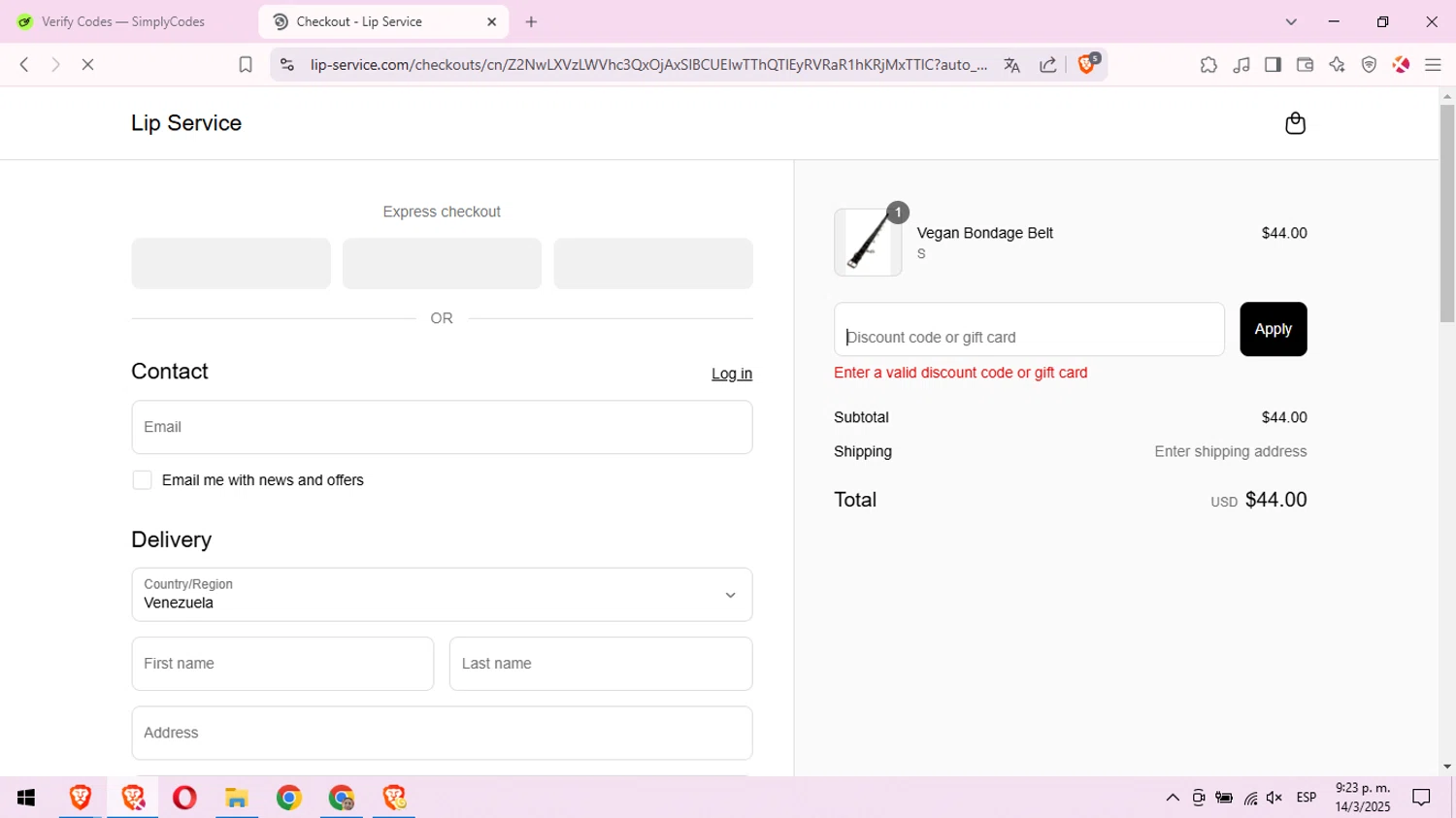Click the ESP language indicator
The image size is (1456, 818).
[x=1307, y=798]
